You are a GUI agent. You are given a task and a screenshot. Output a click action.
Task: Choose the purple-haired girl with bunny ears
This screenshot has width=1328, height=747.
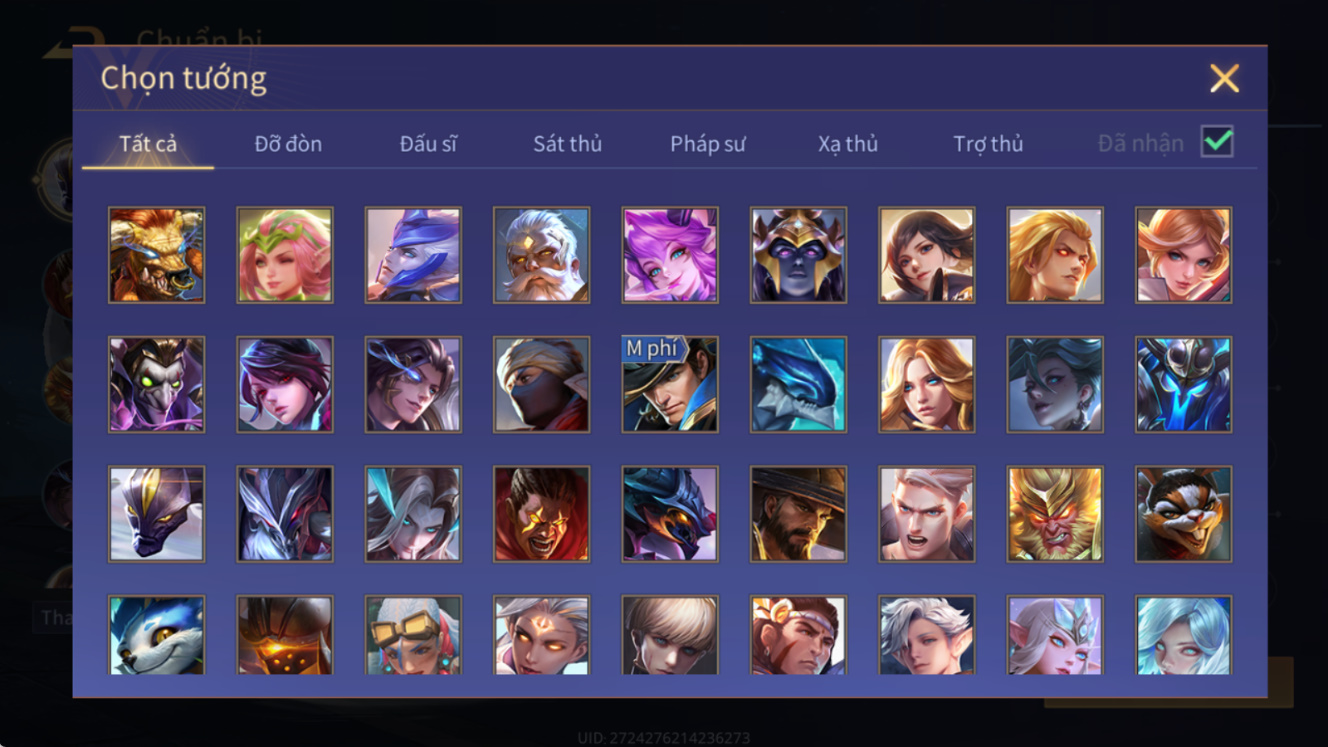(x=670, y=255)
